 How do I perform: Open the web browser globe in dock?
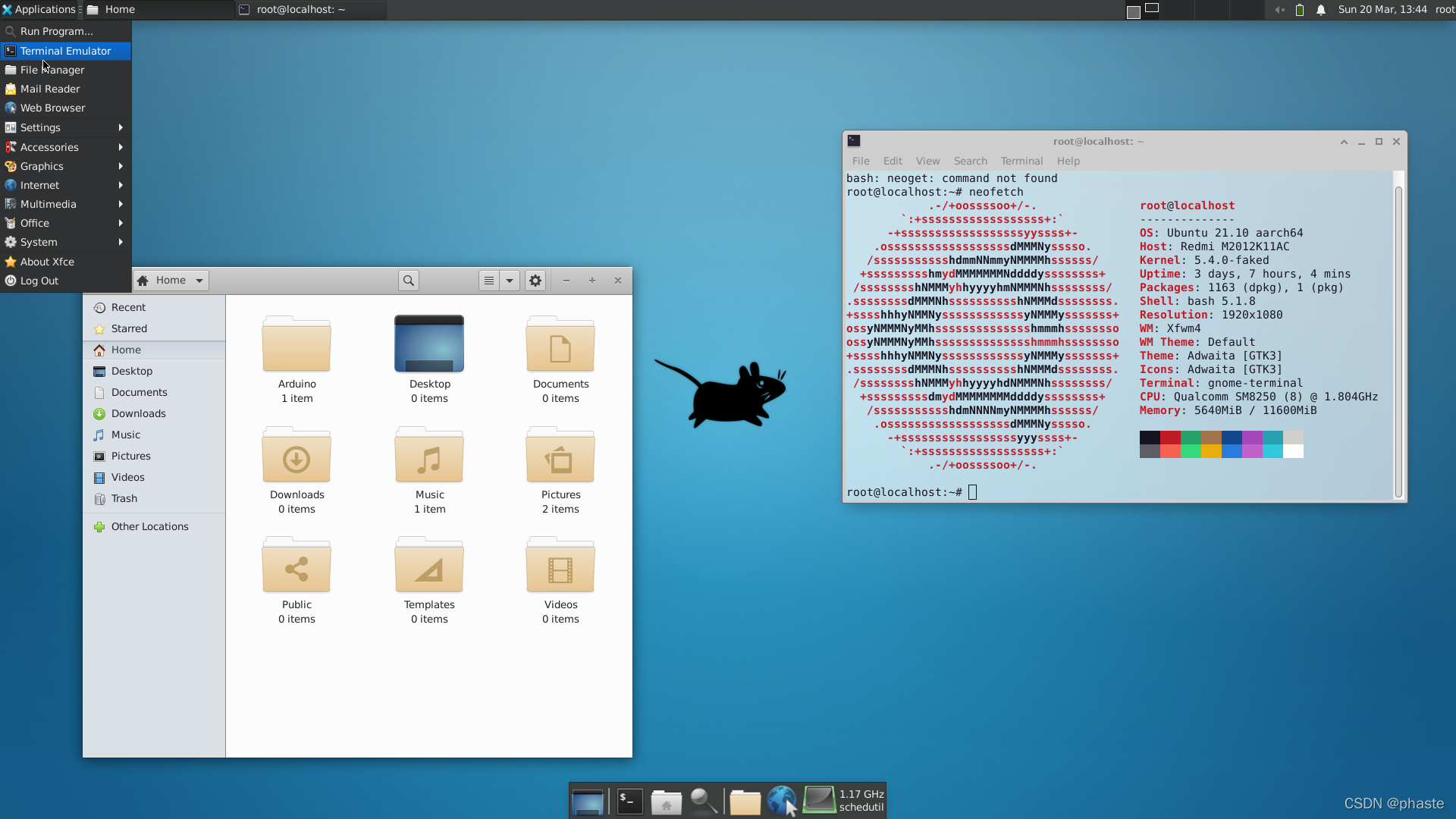[x=781, y=801]
